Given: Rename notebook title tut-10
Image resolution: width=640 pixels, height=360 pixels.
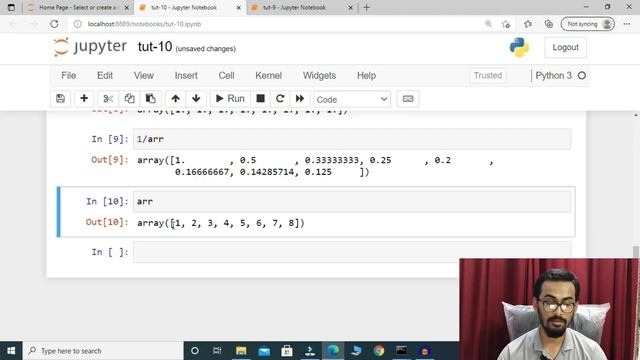Looking at the screenshot, I should 155,47.
